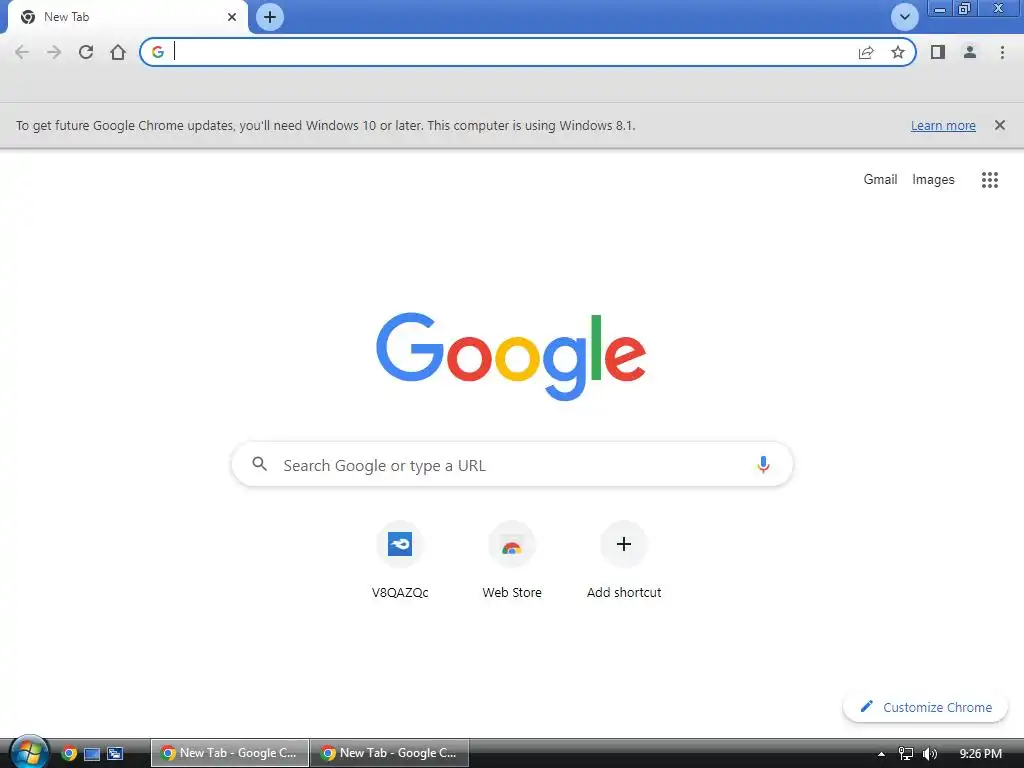Click the Share this page icon
The width and height of the screenshot is (1024, 768).
coord(866,52)
